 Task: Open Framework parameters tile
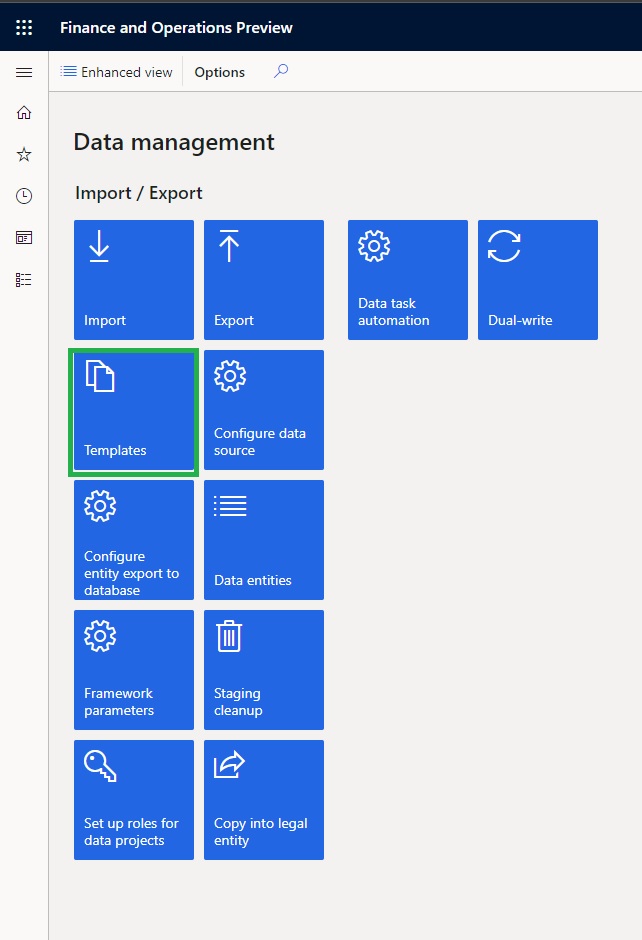point(134,670)
